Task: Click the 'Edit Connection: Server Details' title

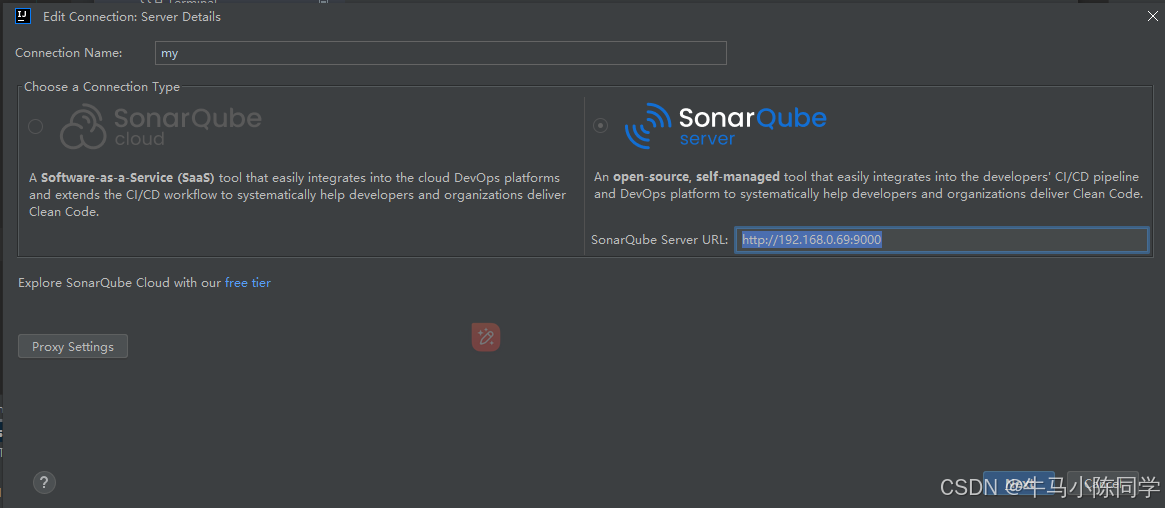Action: coord(132,16)
